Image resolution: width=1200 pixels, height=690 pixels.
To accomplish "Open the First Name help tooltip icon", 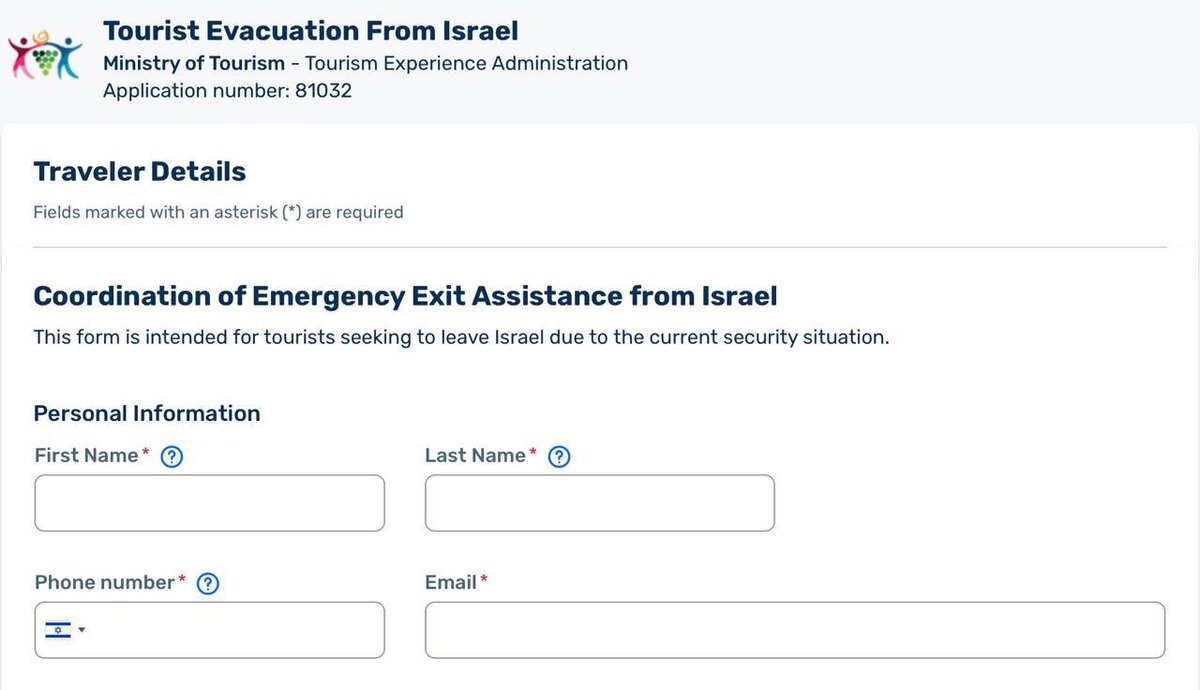I will click(x=172, y=457).
